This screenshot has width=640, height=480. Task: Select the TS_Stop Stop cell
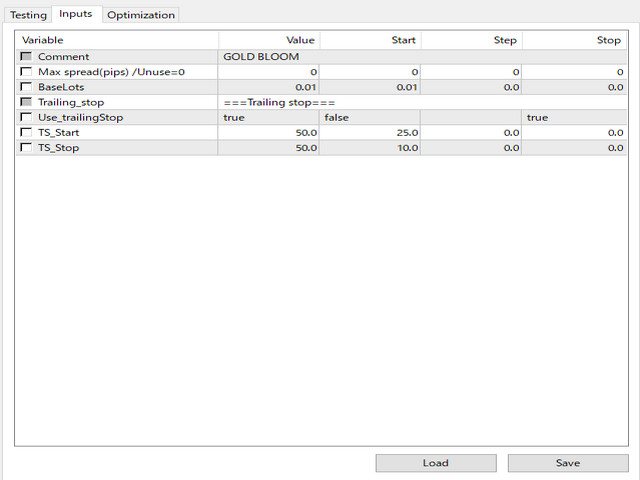pos(574,148)
